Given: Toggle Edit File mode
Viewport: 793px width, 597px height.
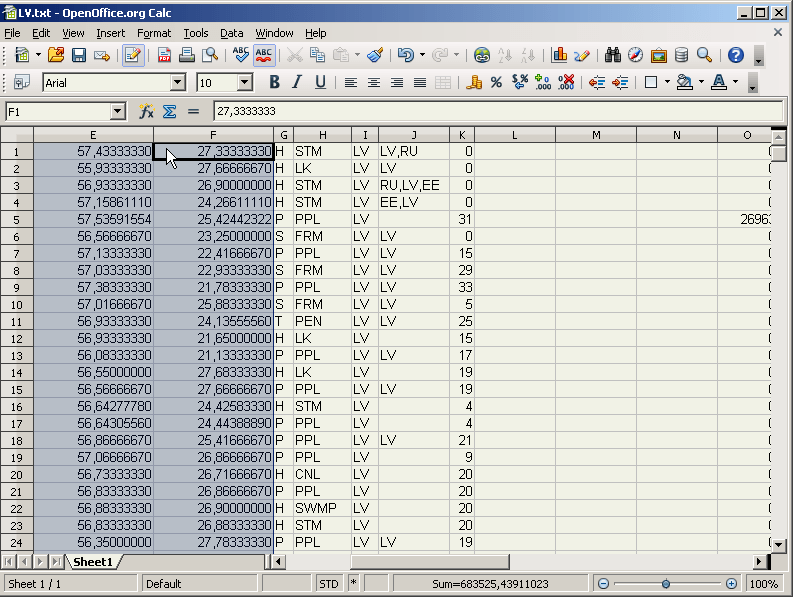Looking at the screenshot, I should click(x=133, y=55).
